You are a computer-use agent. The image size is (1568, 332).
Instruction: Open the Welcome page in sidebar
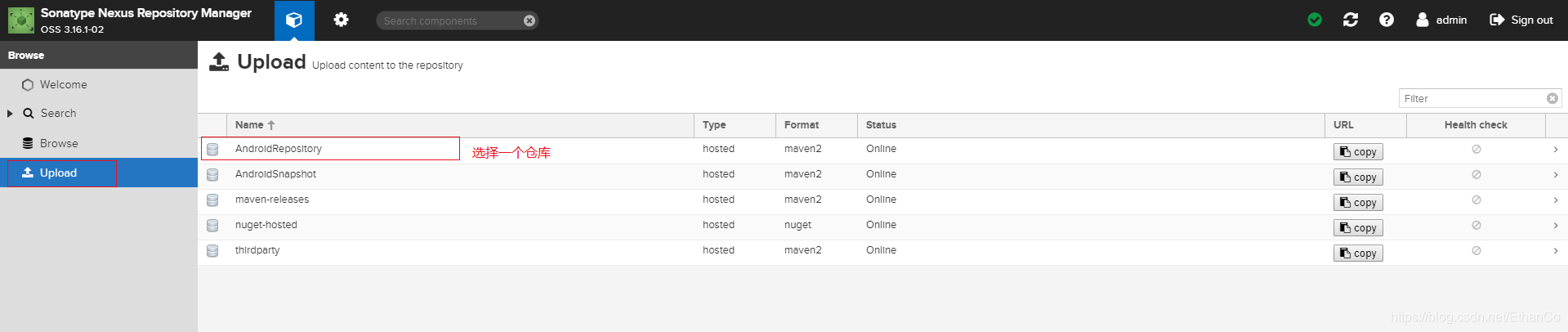click(99, 84)
